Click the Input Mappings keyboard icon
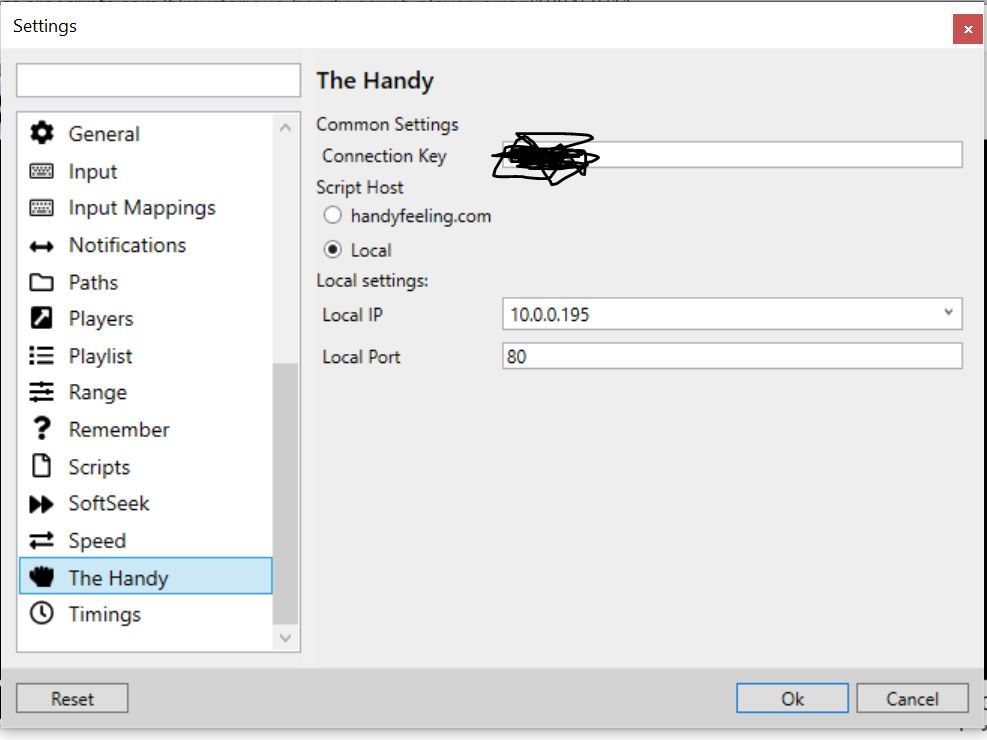987x740 pixels. [42, 208]
